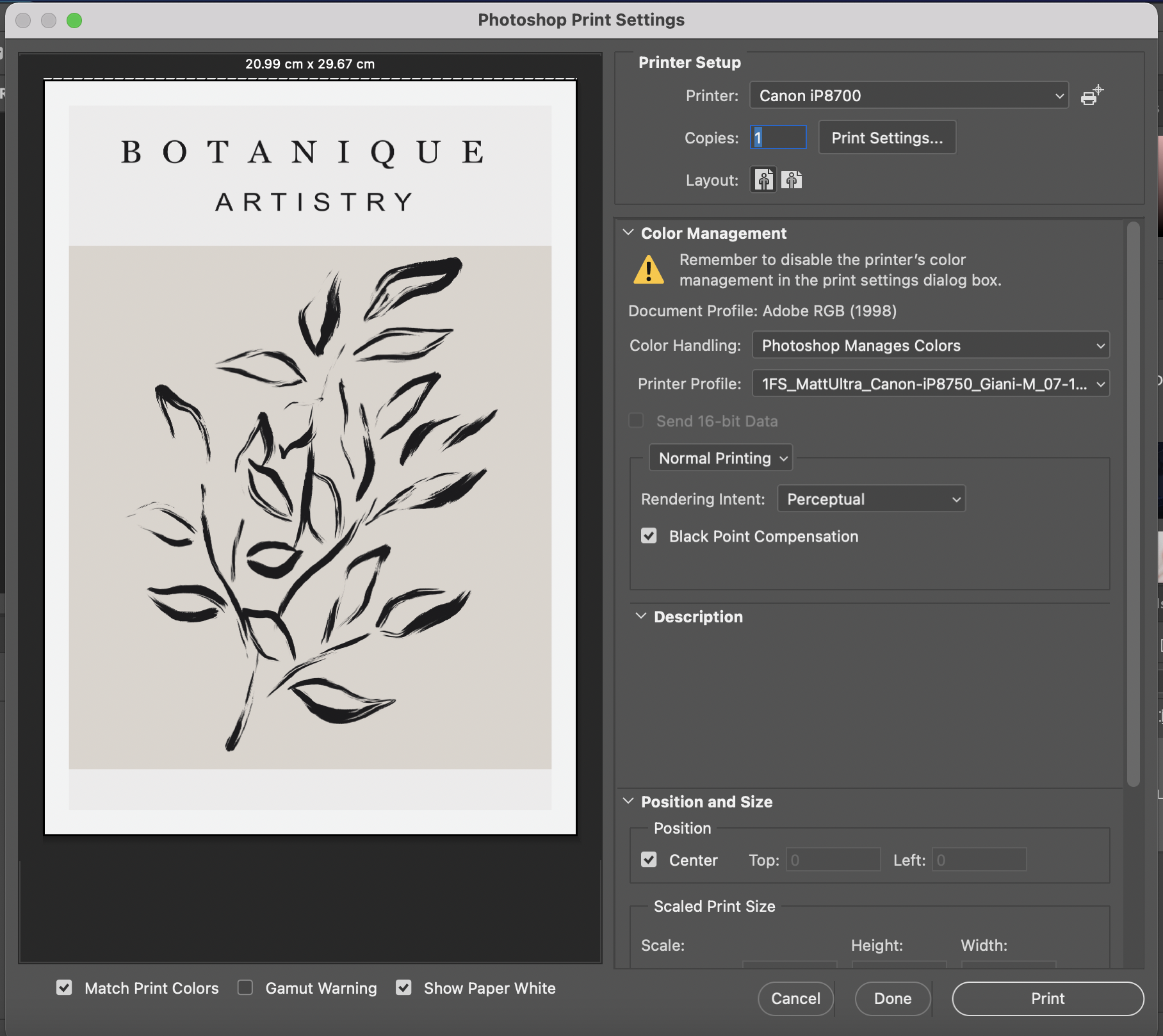Screen dimensions: 1163x1036
Task: Collapse the Color Management section
Action: click(628, 232)
